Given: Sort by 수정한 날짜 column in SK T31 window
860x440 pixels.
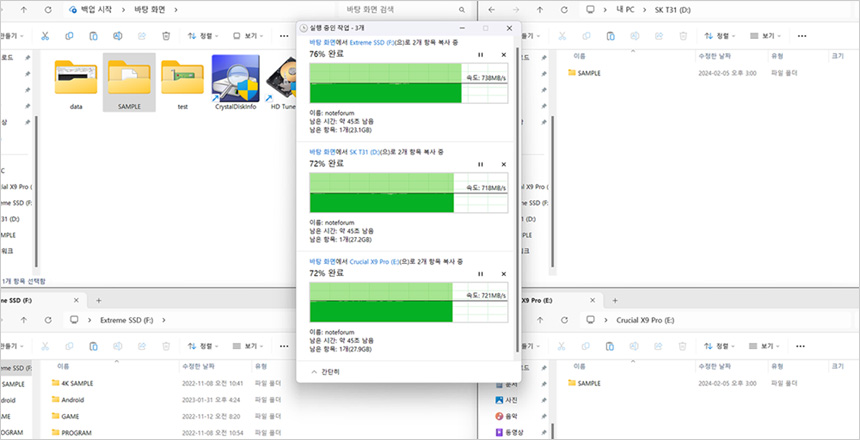Looking at the screenshot, I should 713,56.
